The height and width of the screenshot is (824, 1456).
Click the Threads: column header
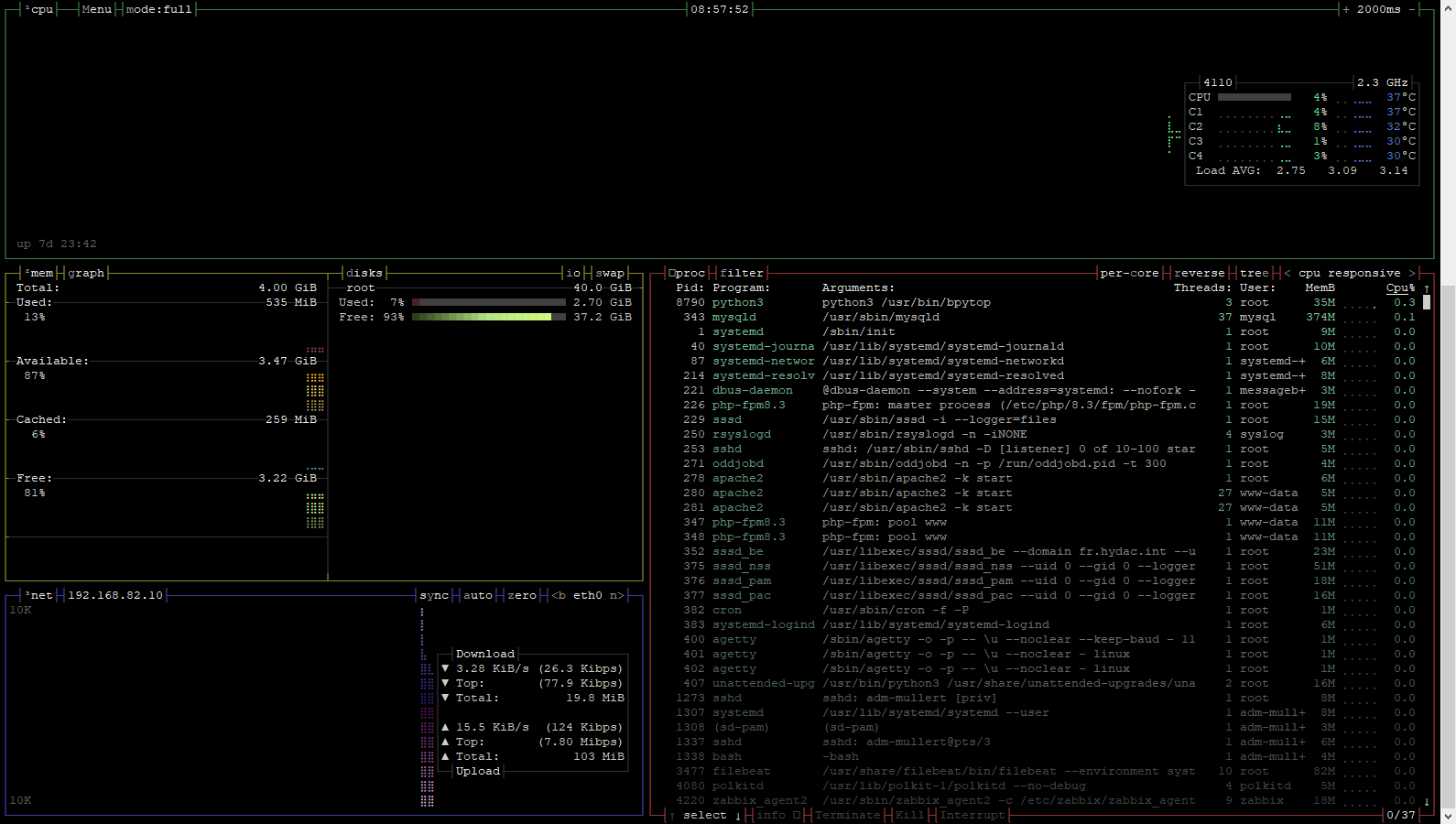coord(1203,287)
